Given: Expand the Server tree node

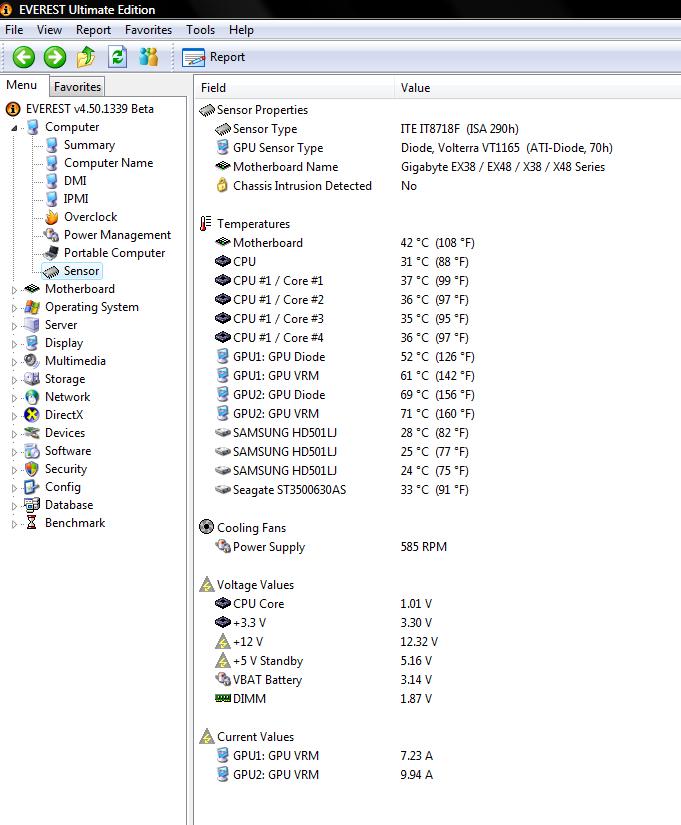Looking at the screenshot, I should click(14, 326).
